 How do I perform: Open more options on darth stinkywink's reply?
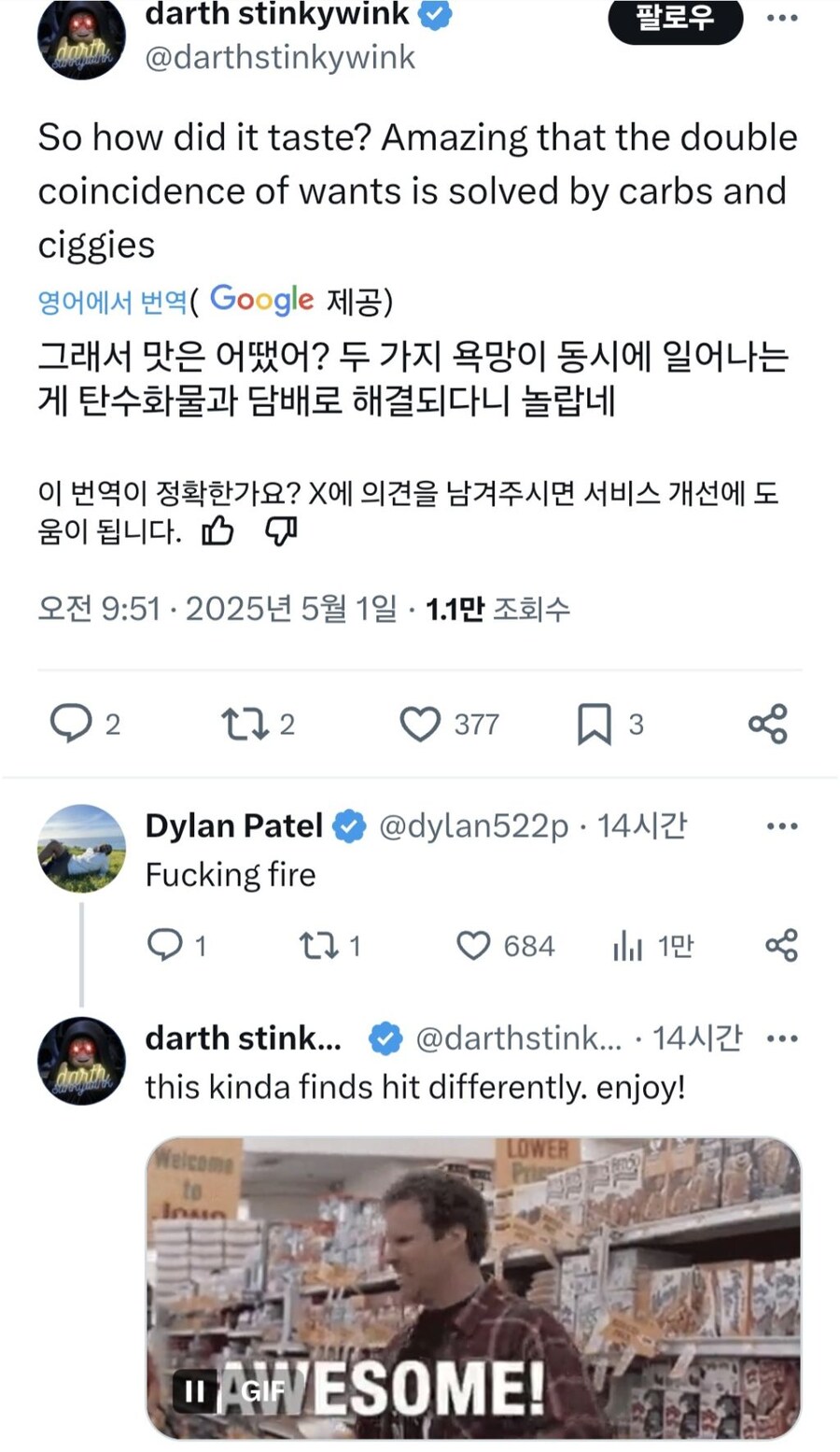pyautogui.click(x=781, y=1038)
